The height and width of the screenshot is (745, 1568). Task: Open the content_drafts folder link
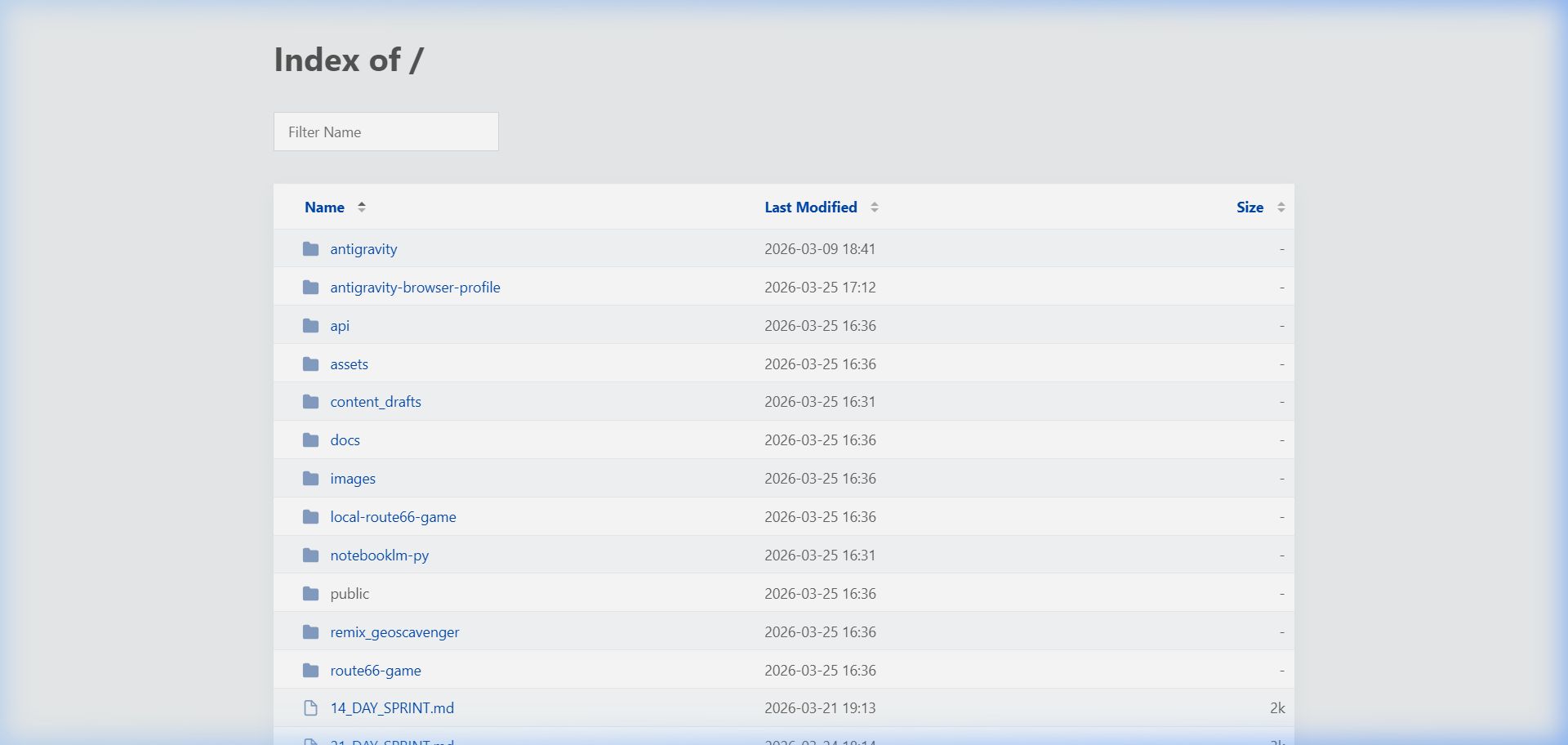point(376,402)
